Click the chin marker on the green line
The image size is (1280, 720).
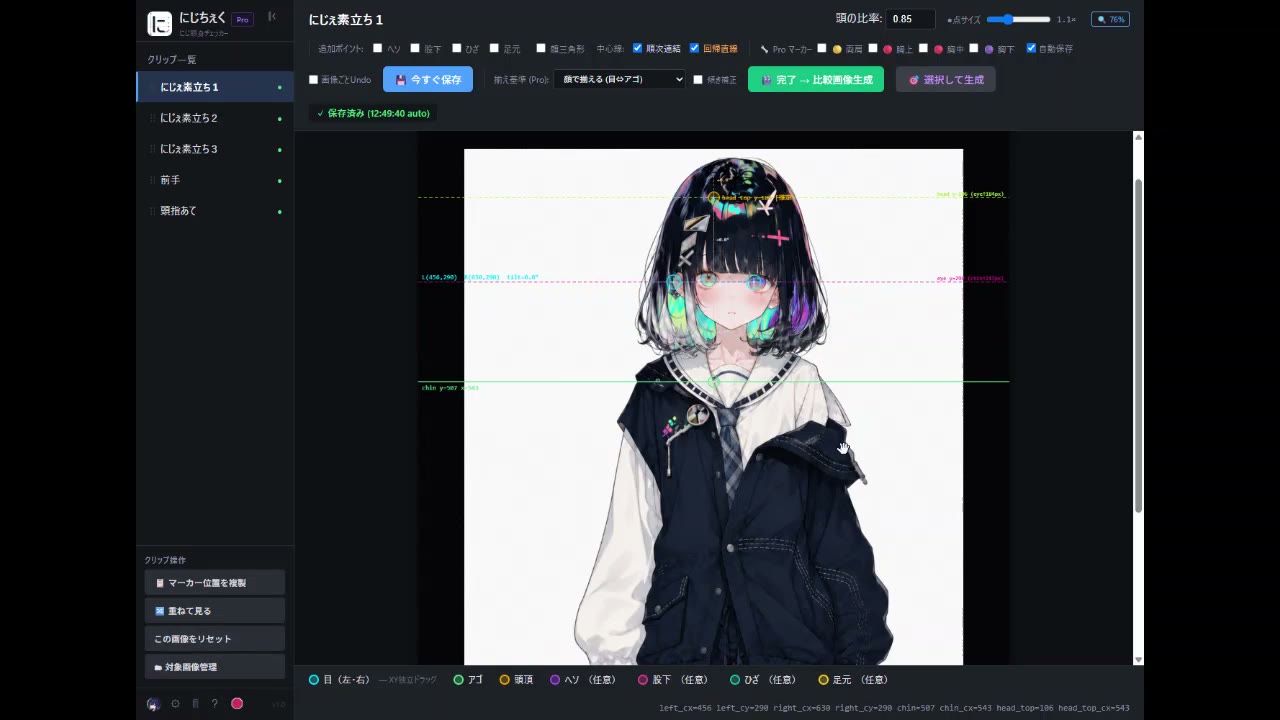coord(713,382)
